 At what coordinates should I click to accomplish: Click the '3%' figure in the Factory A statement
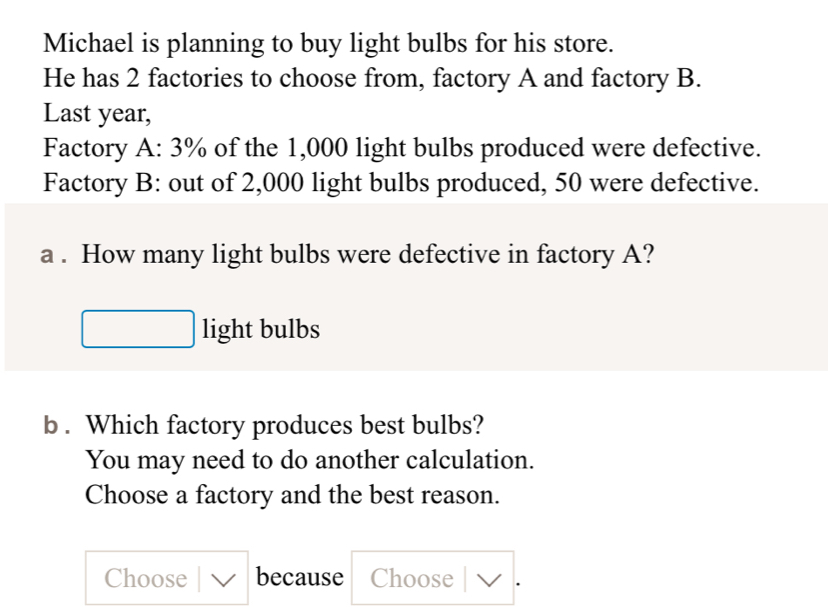pos(189,148)
